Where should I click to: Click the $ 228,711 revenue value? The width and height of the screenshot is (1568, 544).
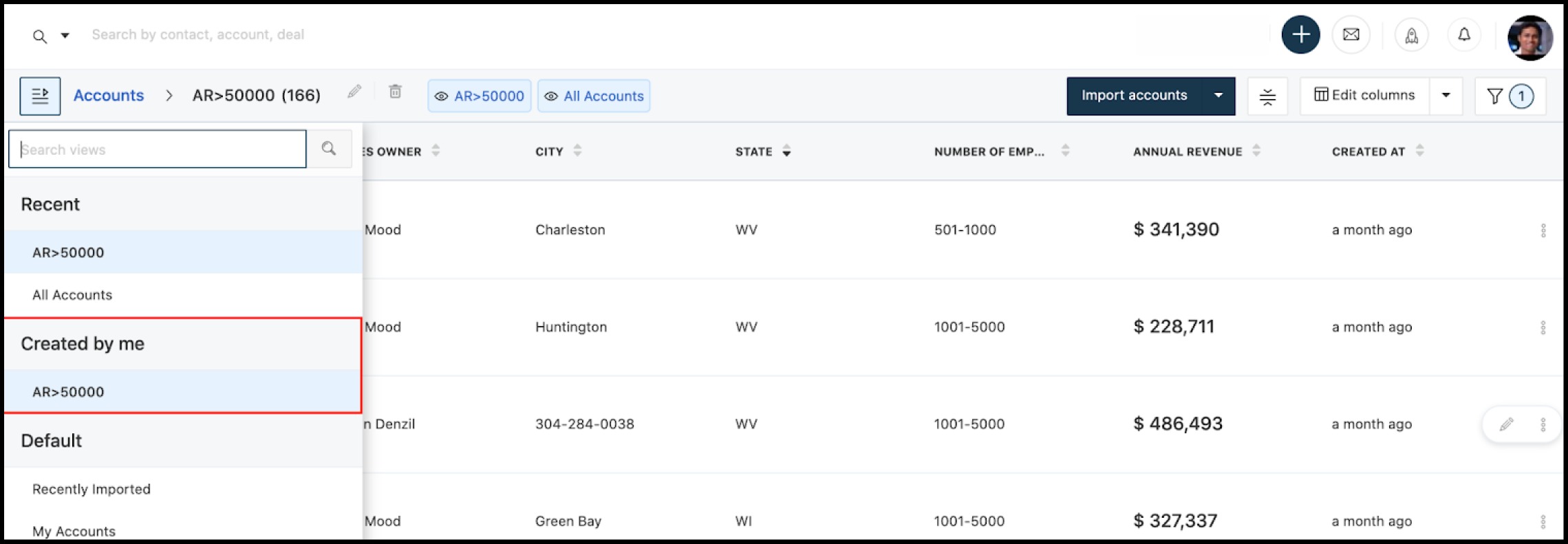pyautogui.click(x=1174, y=327)
